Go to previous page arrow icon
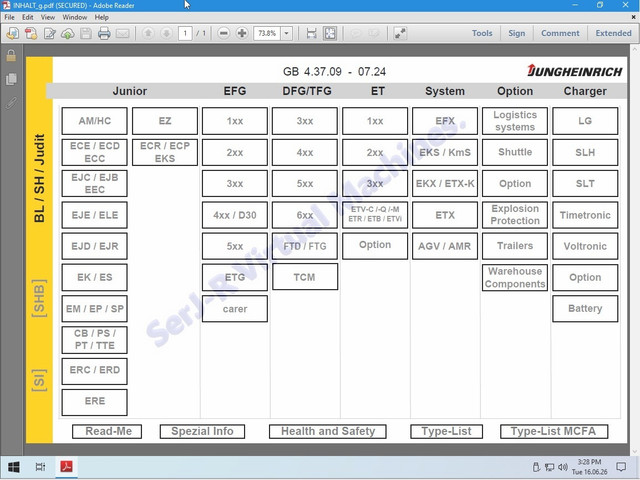This screenshot has height=480, width=640. click(148, 33)
